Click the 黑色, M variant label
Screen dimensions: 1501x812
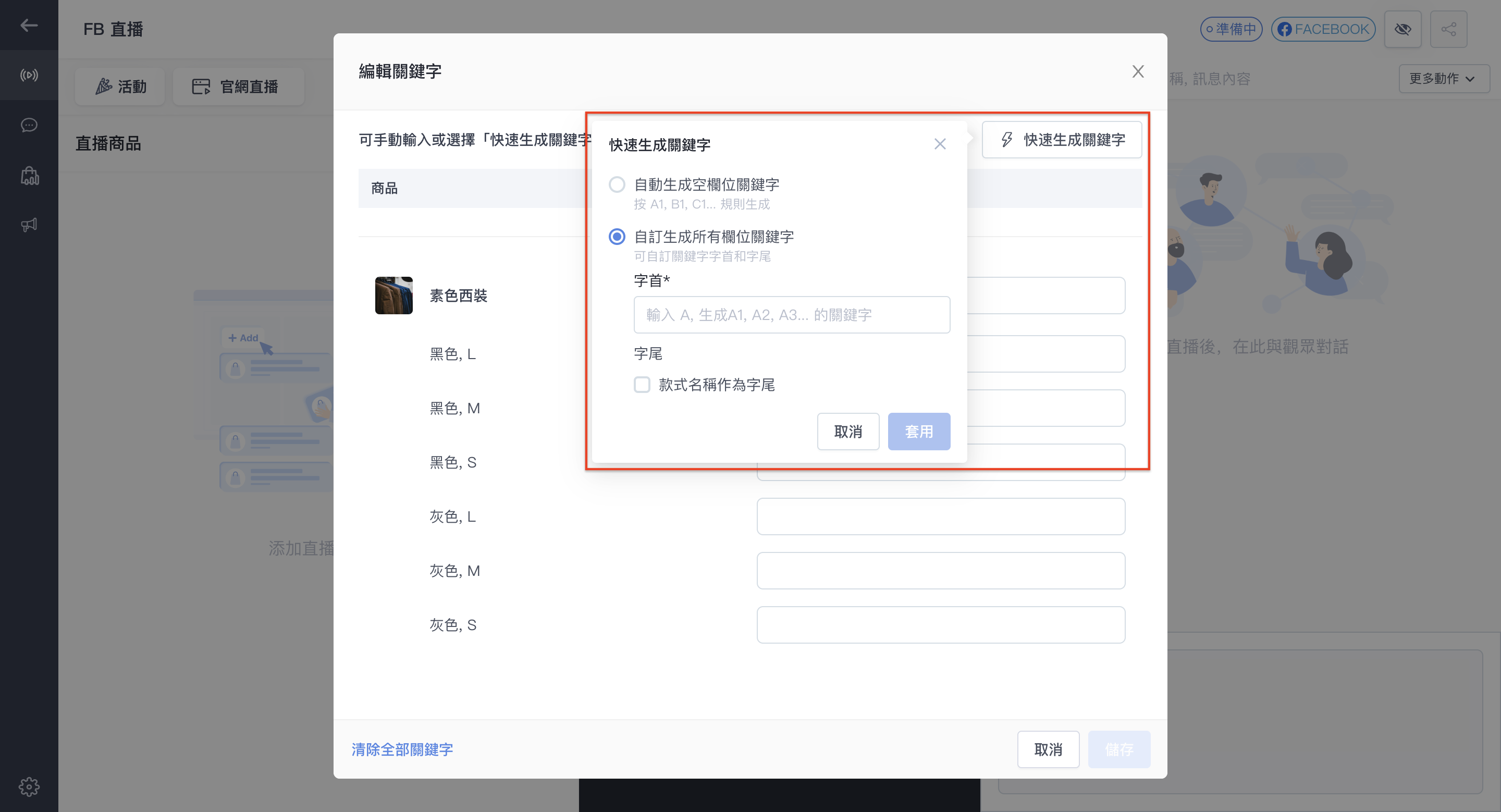pos(454,408)
